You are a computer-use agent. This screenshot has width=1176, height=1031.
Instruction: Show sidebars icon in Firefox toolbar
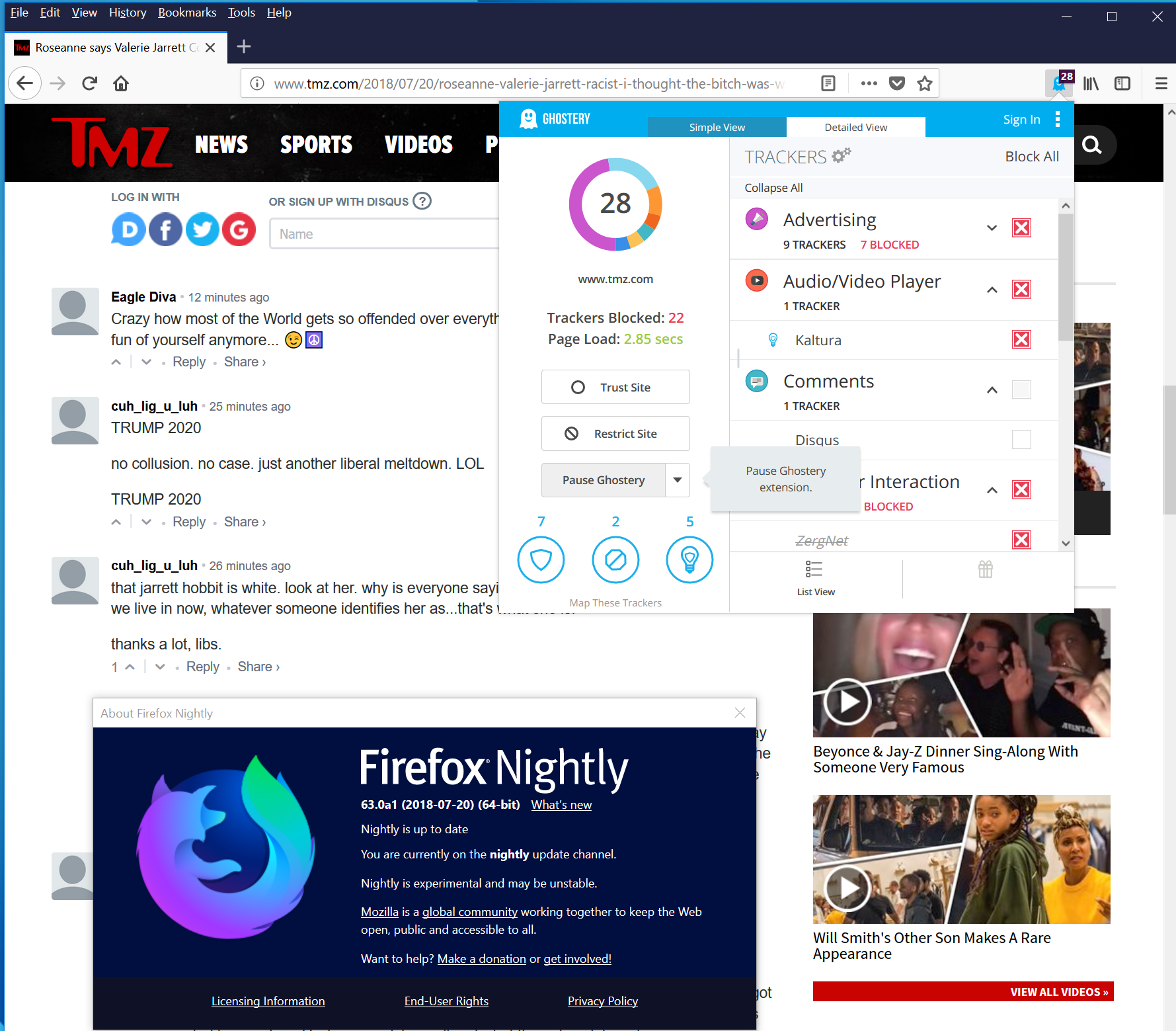pos(1122,83)
